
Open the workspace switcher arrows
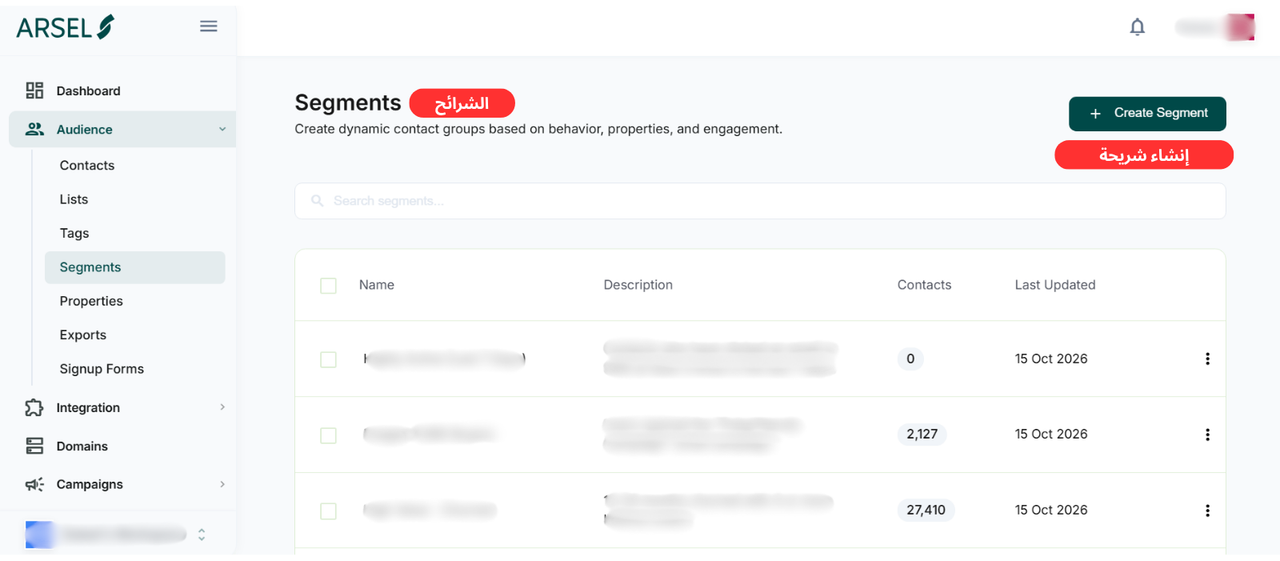201,535
